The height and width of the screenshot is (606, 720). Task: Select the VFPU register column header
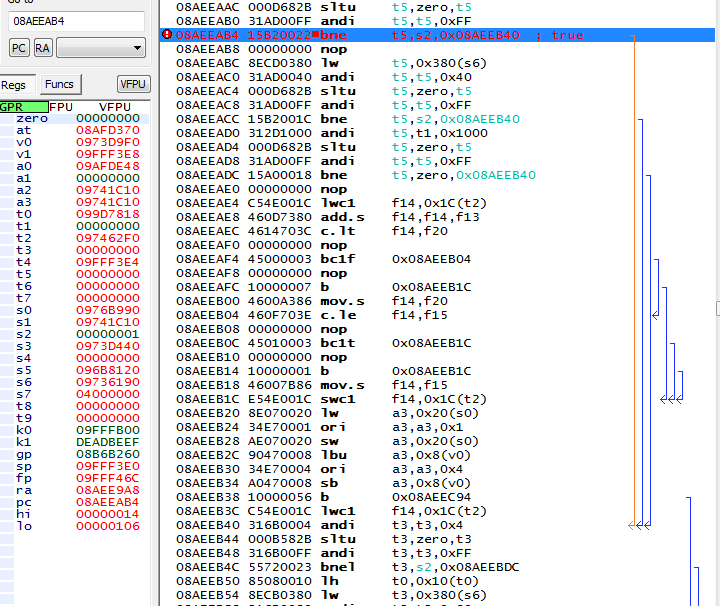(114, 106)
